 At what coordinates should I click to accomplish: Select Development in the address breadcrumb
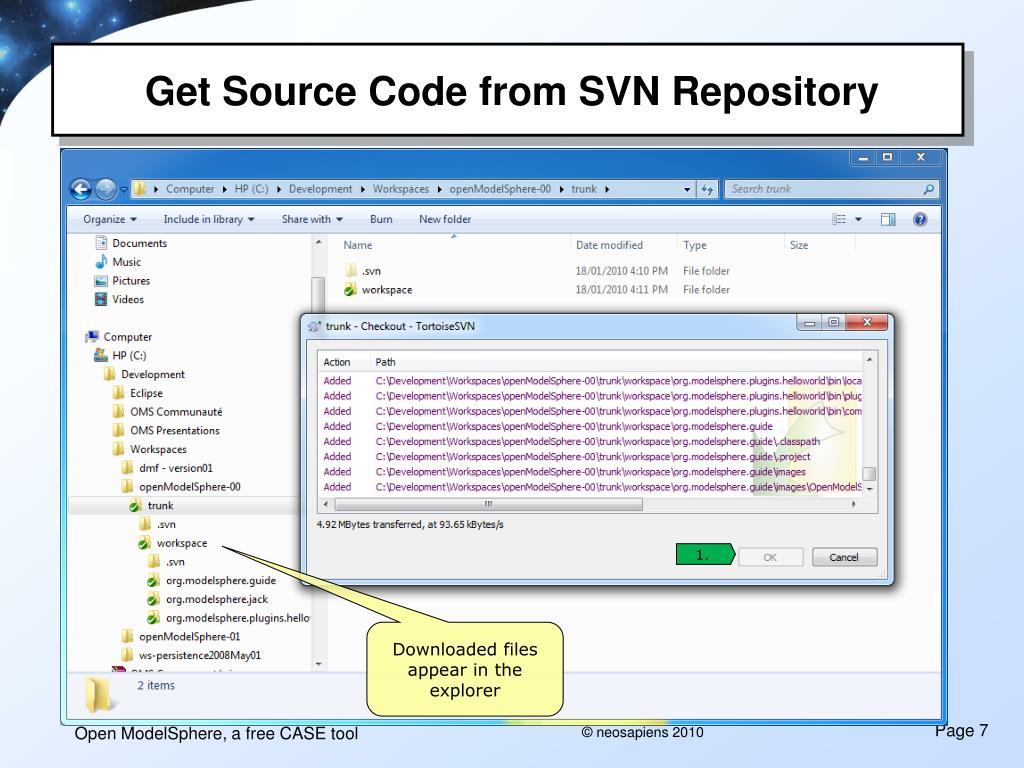point(320,189)
